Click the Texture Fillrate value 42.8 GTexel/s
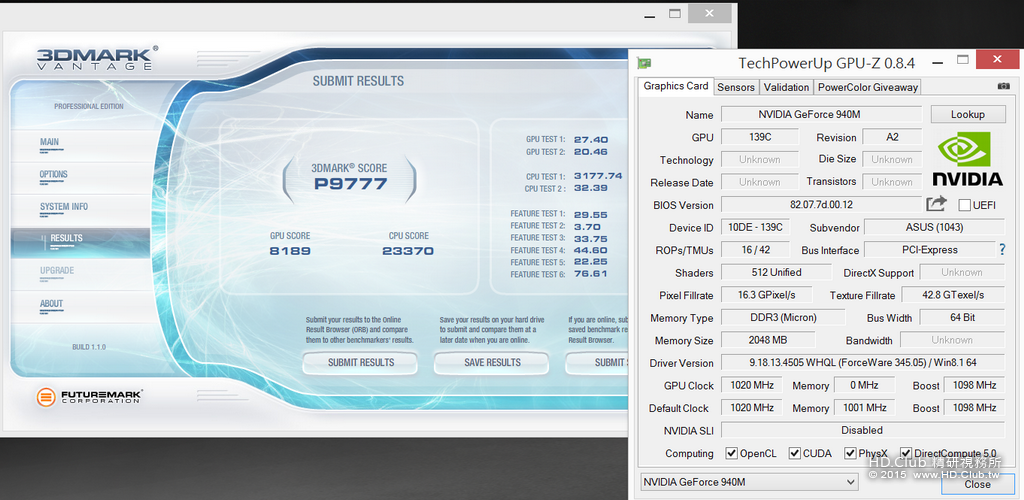Image resolution: width=1024 pixels, height=500 pixels. (x=953, y=294)
